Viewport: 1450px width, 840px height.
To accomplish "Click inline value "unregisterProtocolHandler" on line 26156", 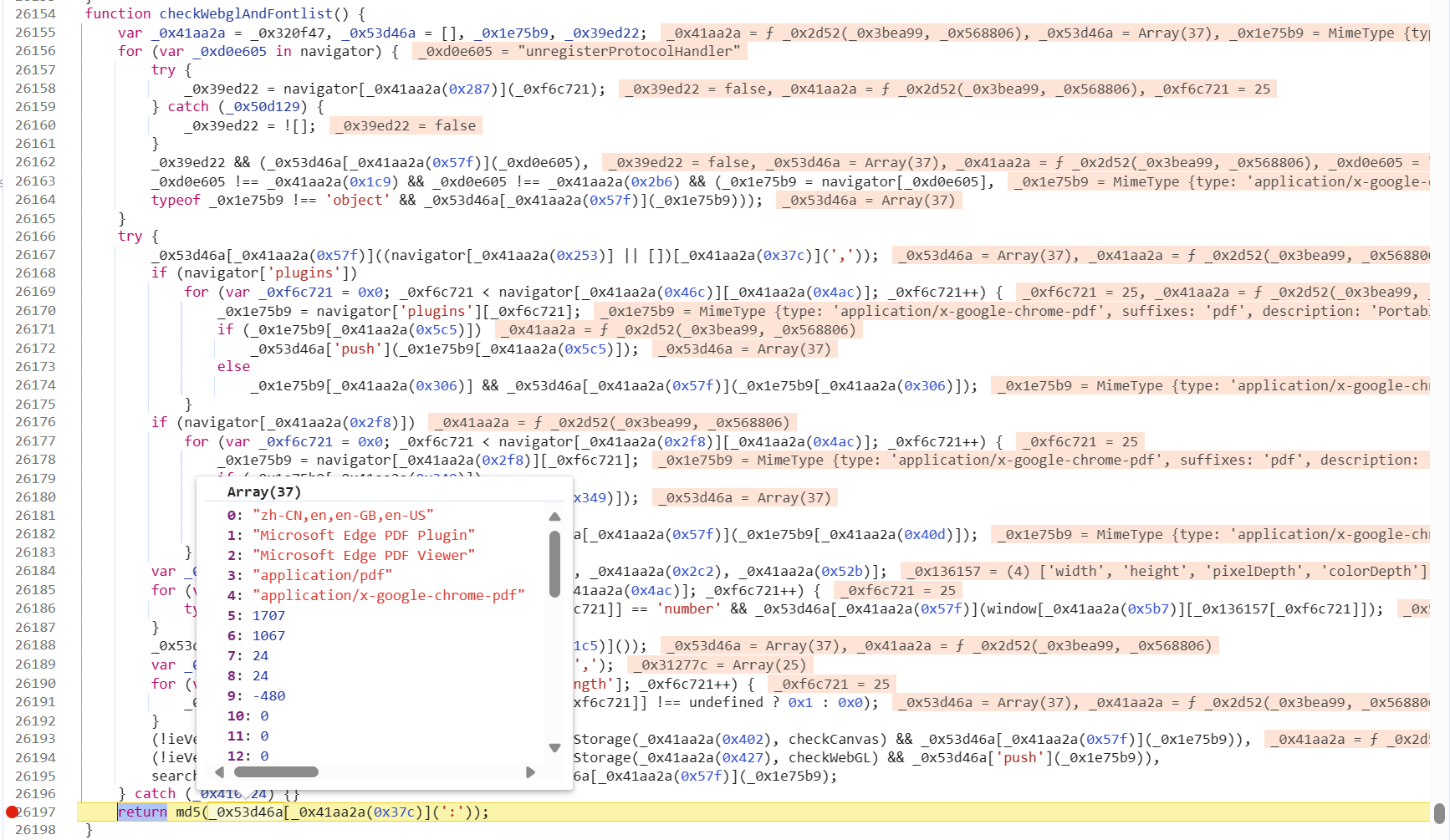I will coord(629,52).
